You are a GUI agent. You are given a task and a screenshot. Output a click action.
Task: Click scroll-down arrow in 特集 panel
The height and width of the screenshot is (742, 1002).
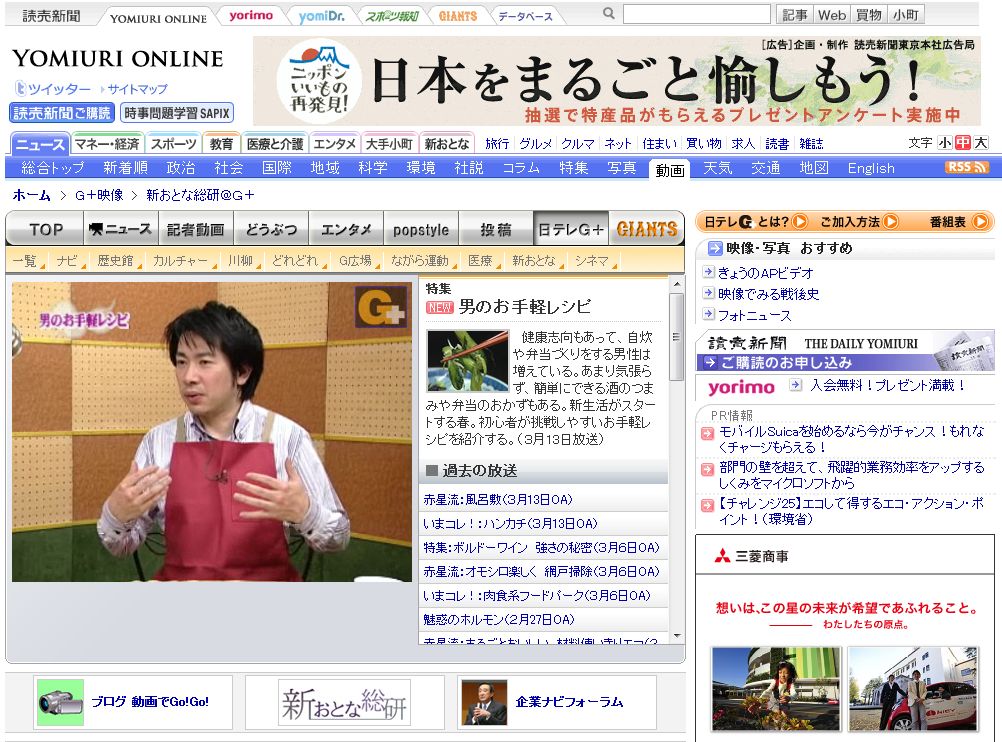click(x=677, y=637)
